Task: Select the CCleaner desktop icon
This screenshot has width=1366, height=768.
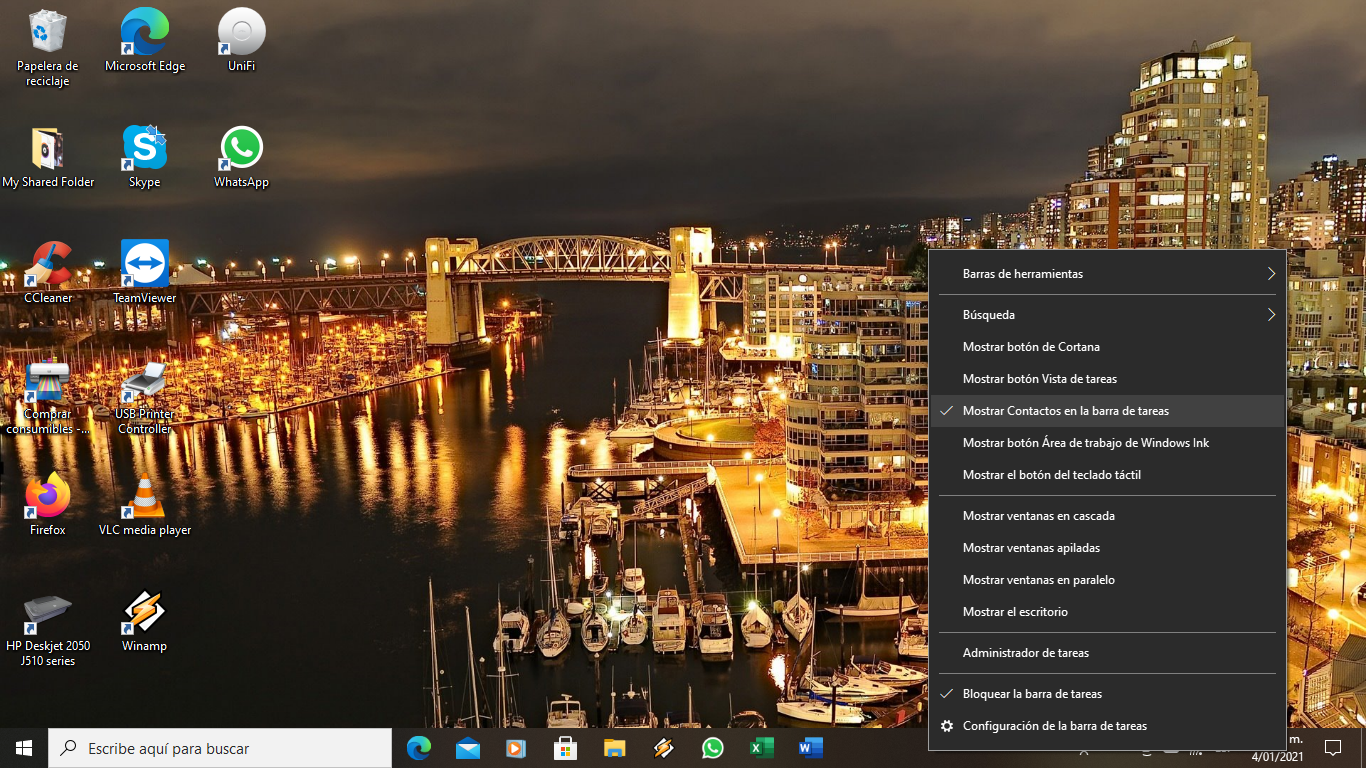Action: tap(48, 272)
